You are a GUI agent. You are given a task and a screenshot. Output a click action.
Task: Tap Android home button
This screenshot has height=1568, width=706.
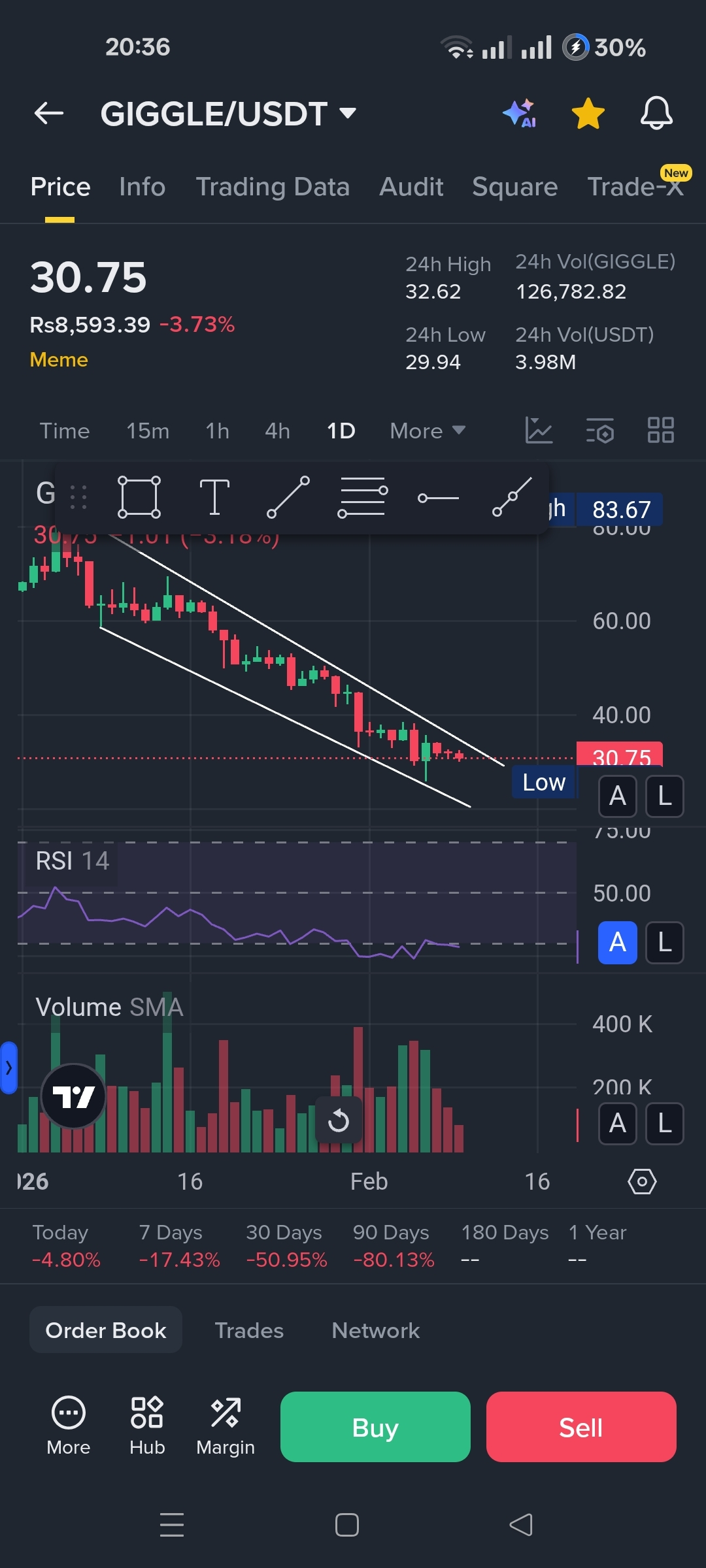point(347,1525)
